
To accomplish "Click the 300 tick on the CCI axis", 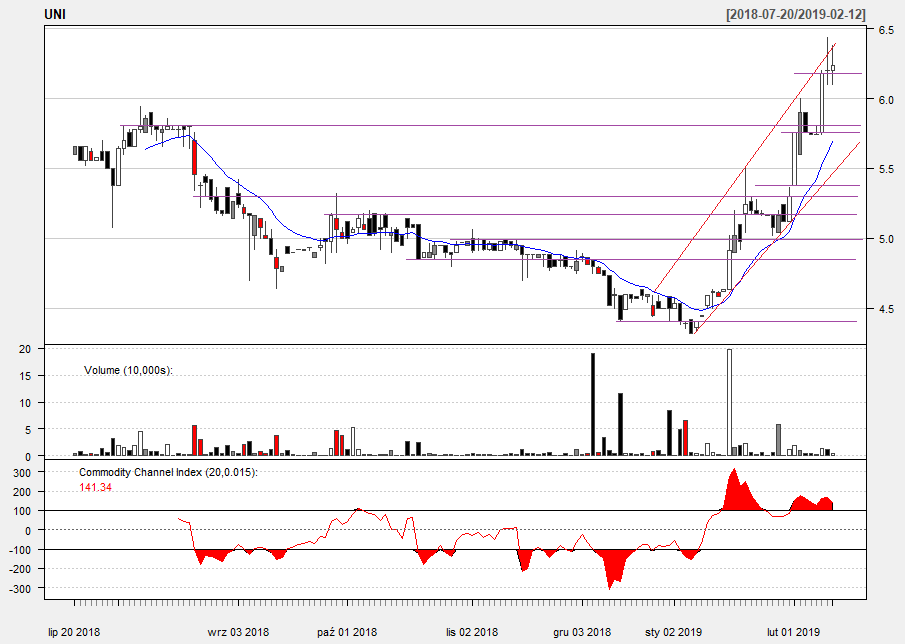I will [x=21, y=472].
